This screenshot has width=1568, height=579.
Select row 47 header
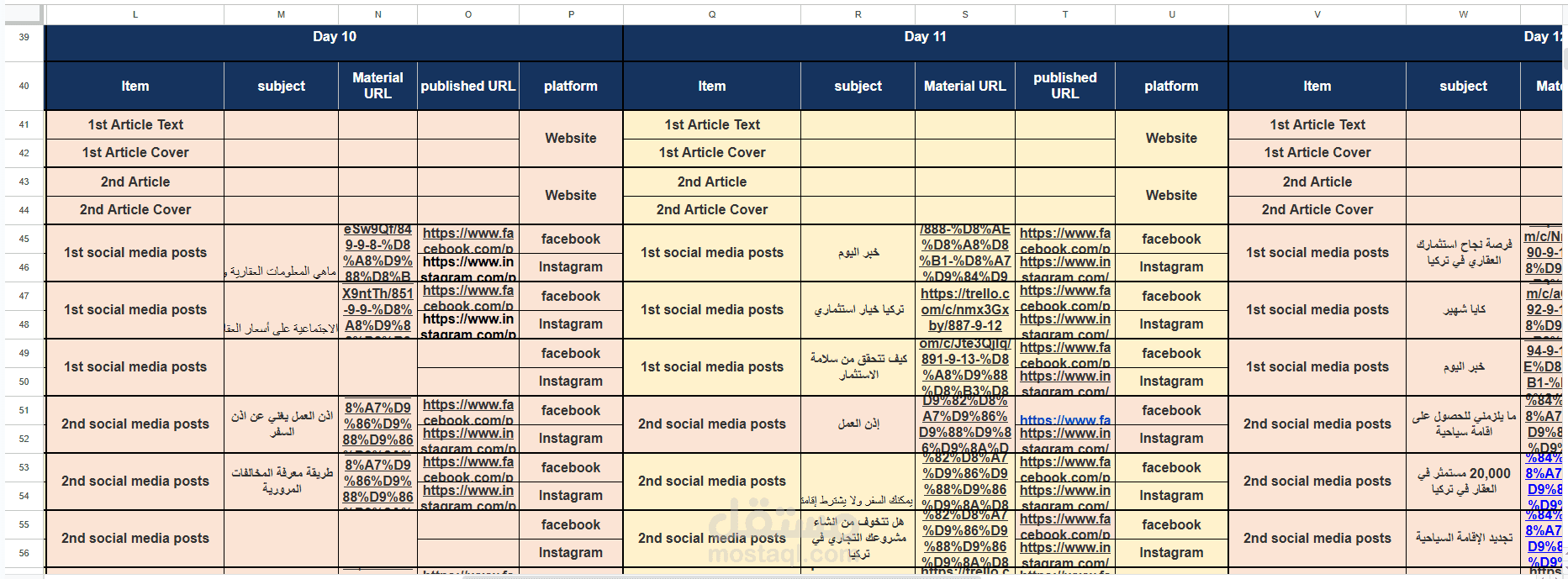point(24,296)
